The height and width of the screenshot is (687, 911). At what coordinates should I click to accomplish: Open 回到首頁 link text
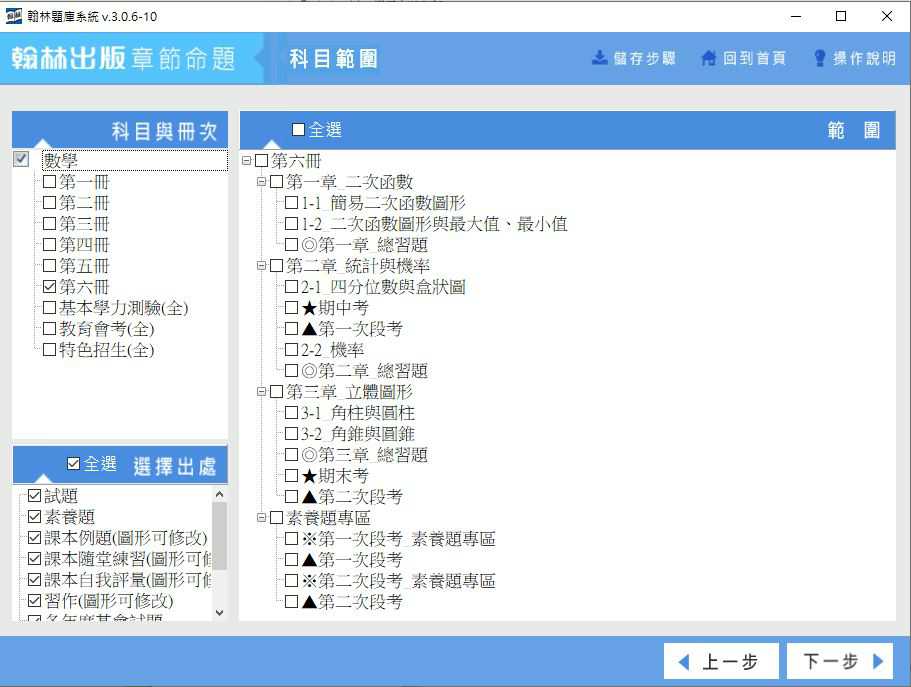pyautogui.click(x=754, y=58)
